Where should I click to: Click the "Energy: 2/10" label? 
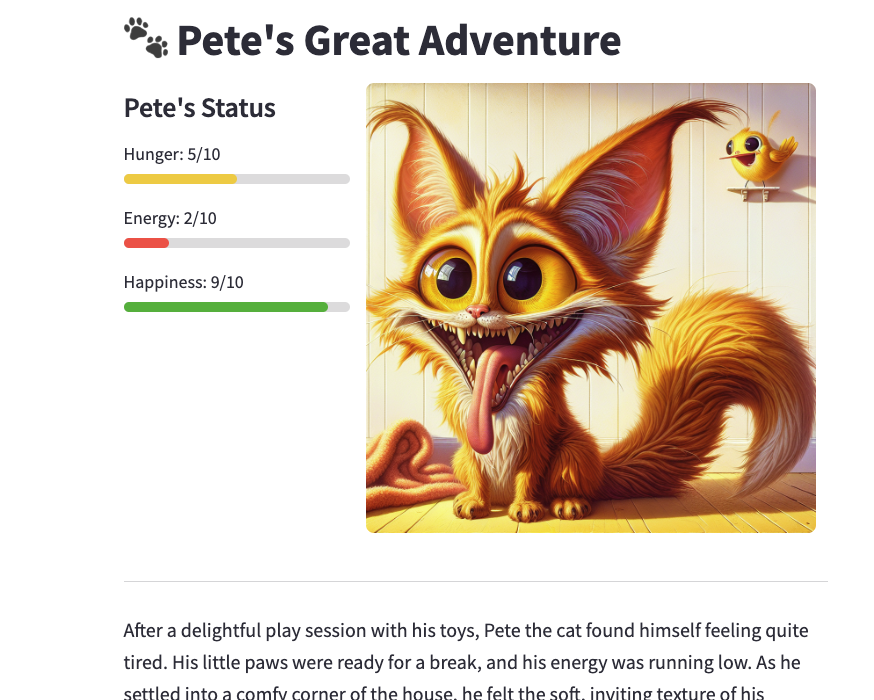tap(170, 218)
